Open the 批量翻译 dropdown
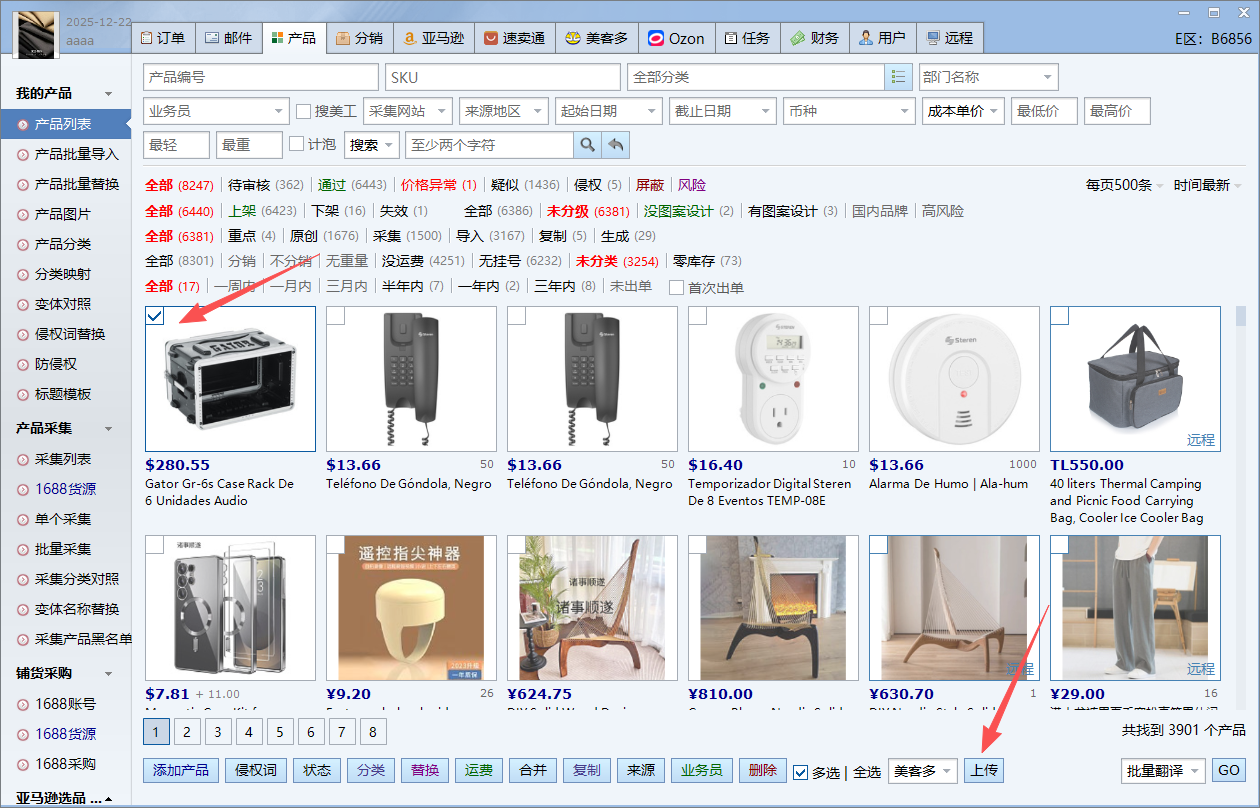1260x808 pixels. coord(1162,771)
